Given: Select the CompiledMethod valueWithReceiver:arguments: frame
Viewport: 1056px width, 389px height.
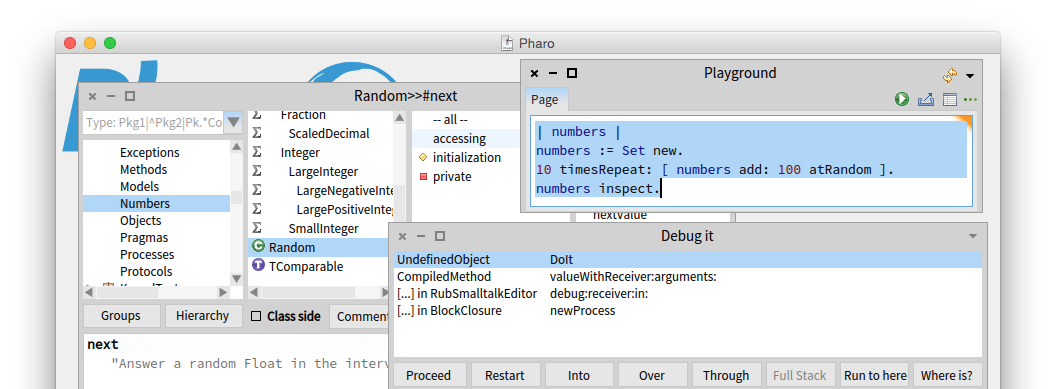Looking at the screenshot, I should click(x=688, y=277).
